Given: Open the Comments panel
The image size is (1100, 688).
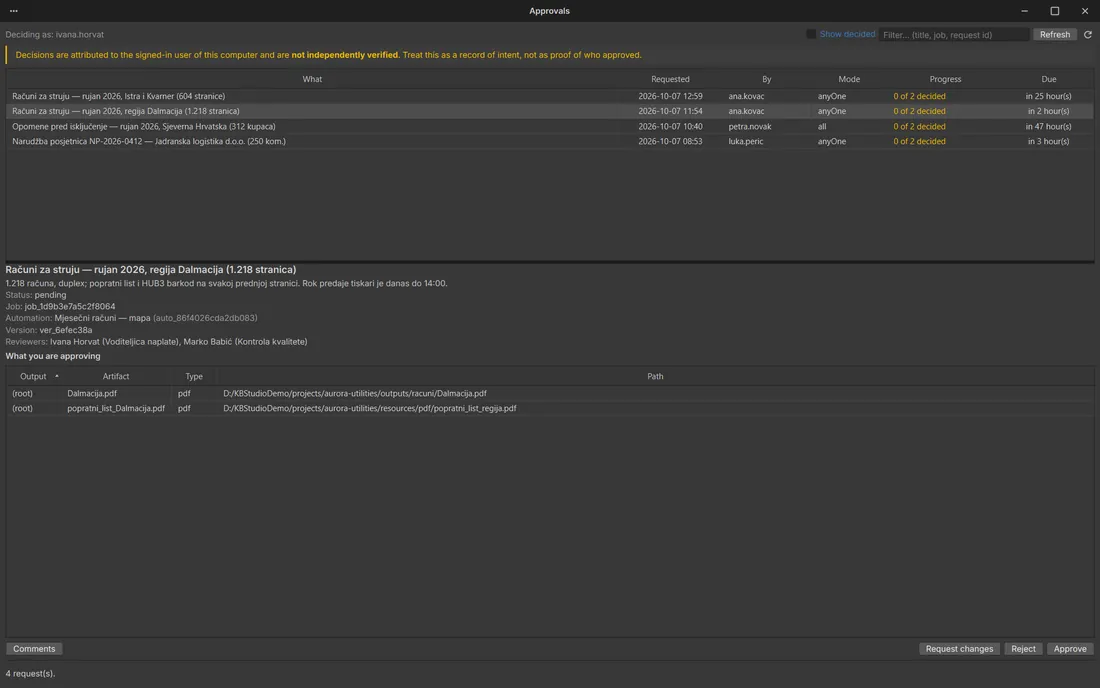Looking at the screenshot, I should [34, 649].
